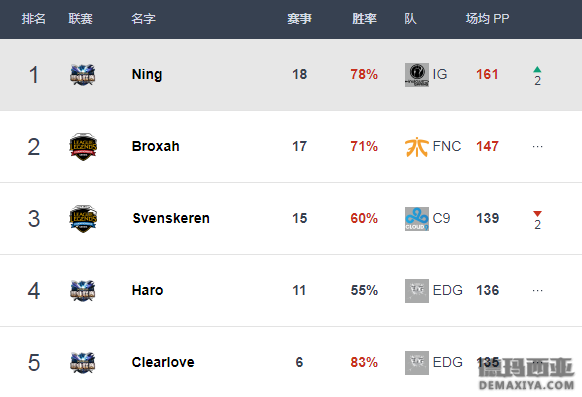Screen dimensions: 582x397
Task: Click the EDG team logo in Haro's row
Action: point(417,291)
